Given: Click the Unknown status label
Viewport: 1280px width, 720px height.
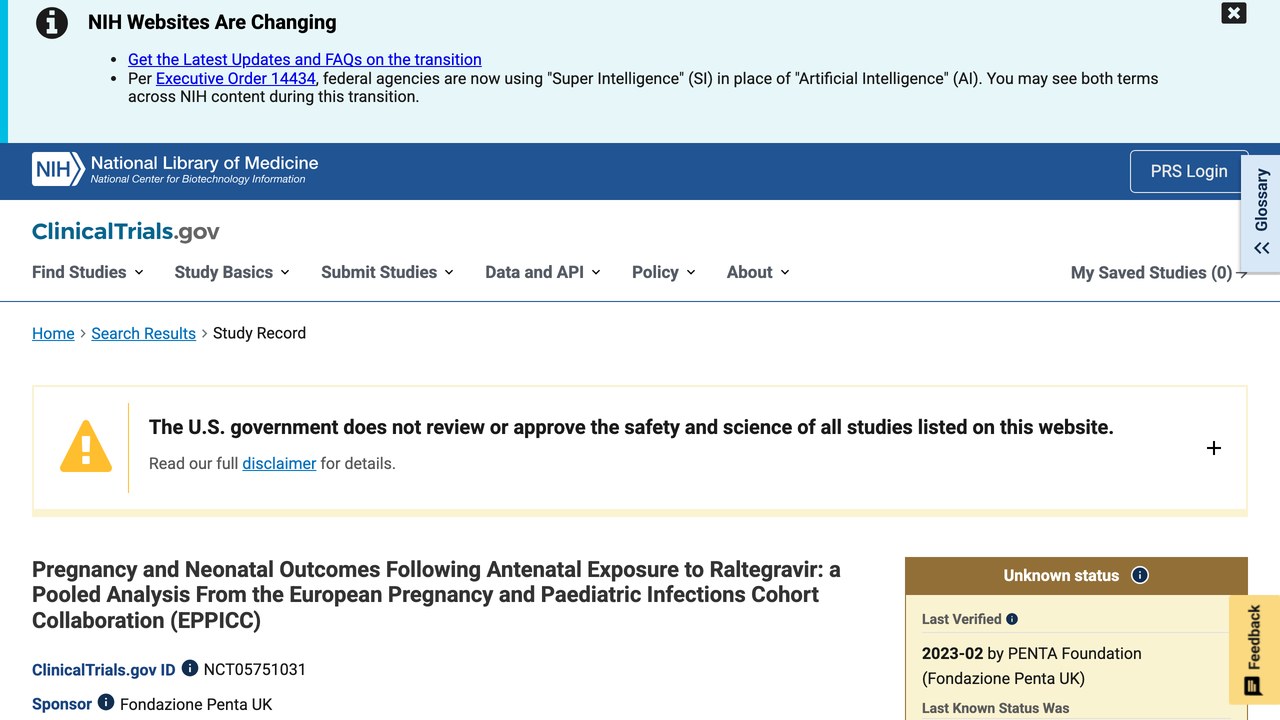Looking at the screenshot, I should pos(1061,575).
